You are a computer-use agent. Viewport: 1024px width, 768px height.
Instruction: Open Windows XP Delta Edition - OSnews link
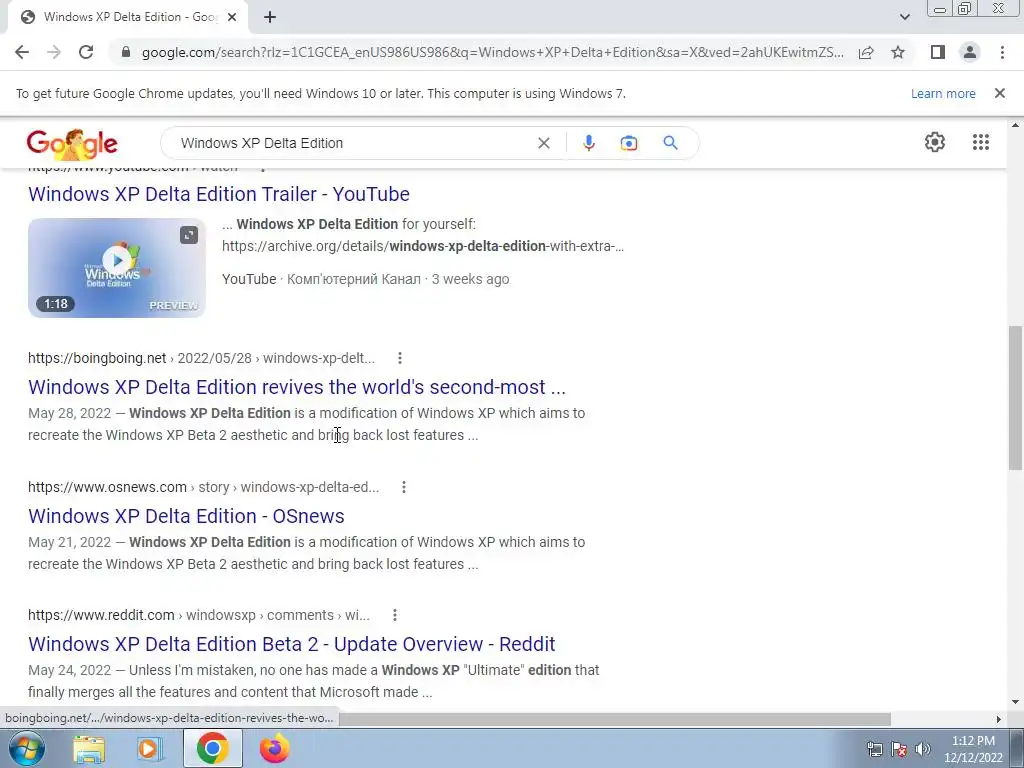click(186, 516)
